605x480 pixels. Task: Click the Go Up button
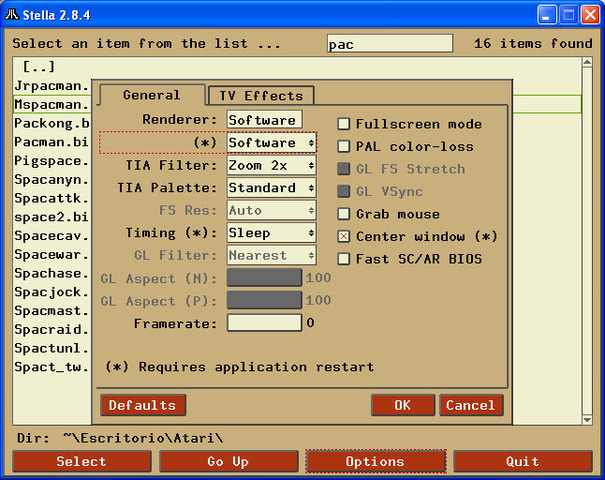tap(228, 461)
